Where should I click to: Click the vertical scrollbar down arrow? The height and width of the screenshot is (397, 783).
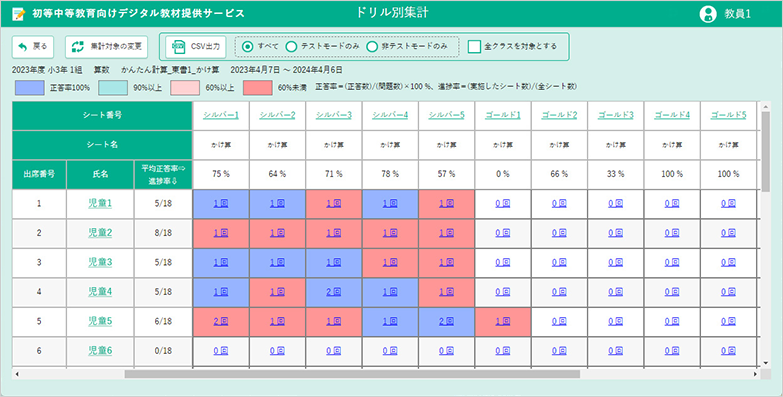click(766, 364)
